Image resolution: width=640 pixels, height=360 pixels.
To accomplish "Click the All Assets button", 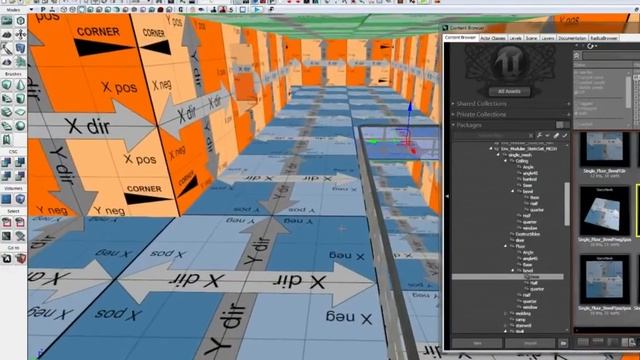I will (x=509, y=91).
